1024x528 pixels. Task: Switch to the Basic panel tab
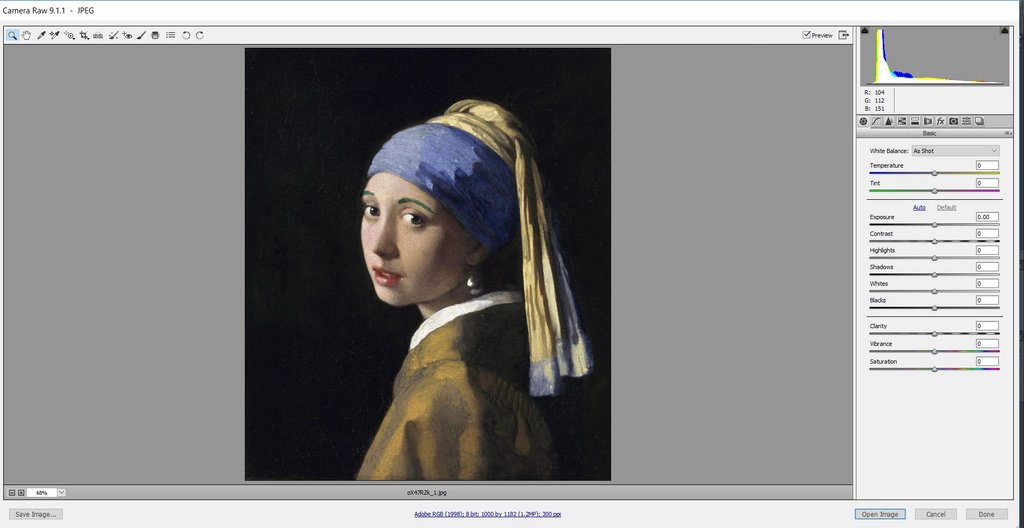pyautogui.click(x=863, y=122)
